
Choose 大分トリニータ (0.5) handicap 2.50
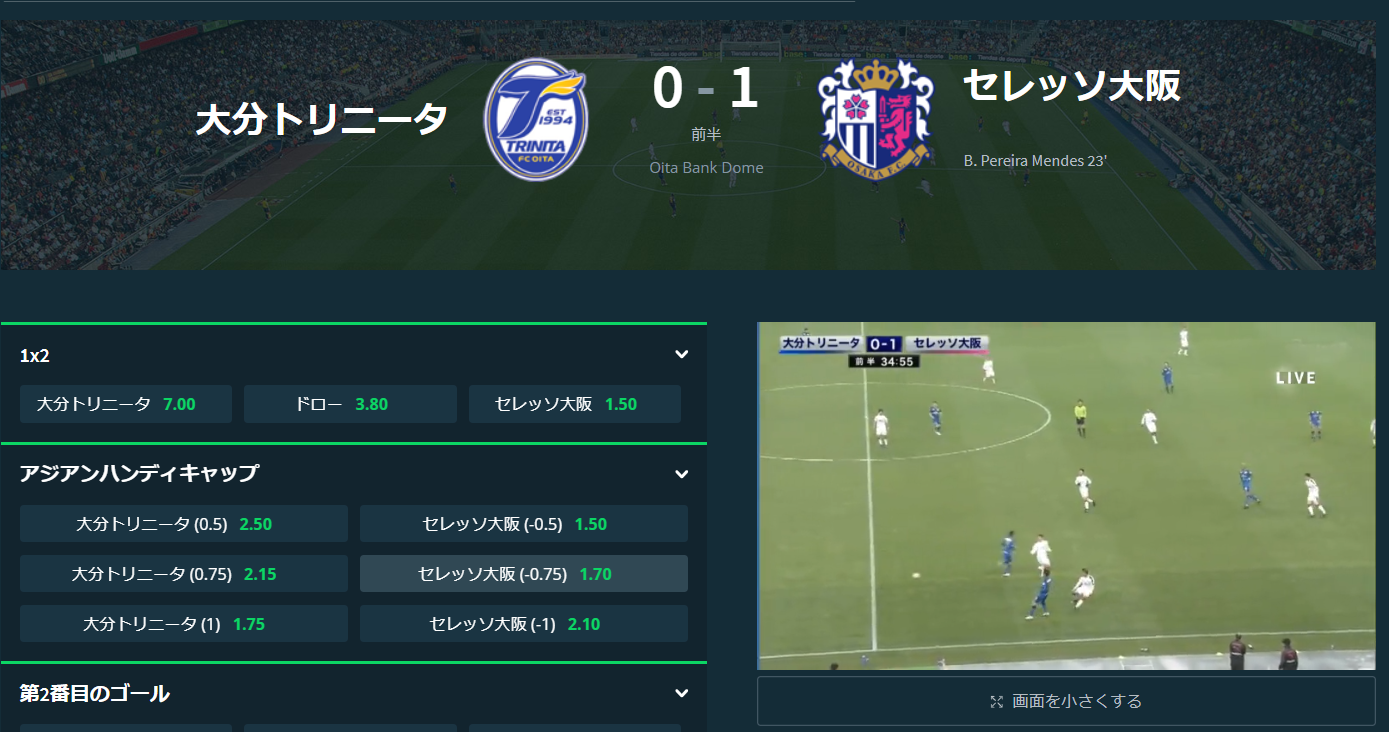pos(184,524)
